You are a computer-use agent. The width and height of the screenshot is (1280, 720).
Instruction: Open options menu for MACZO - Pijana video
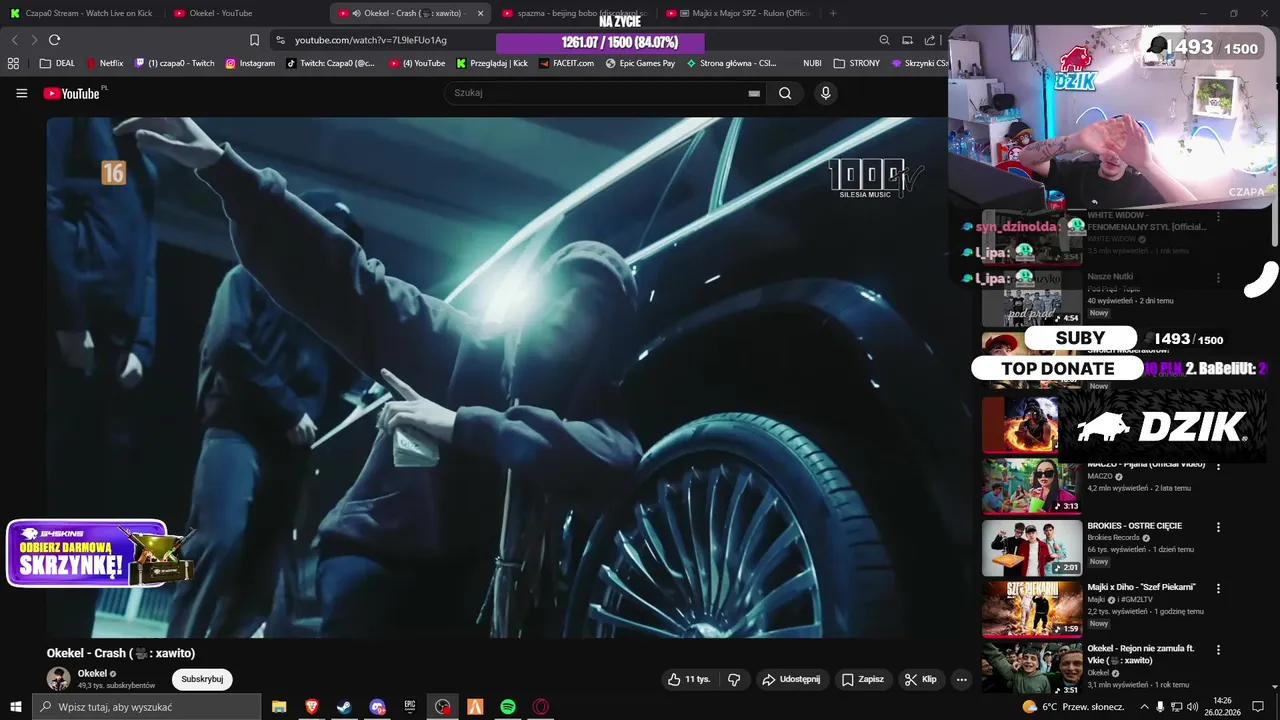(1218, 466)
